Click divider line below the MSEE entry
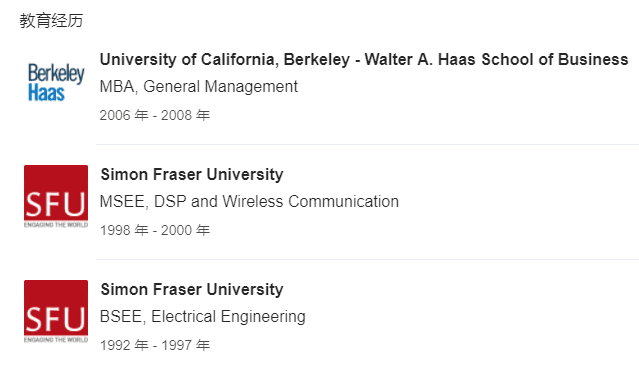639x368 pixels. pyautogui.click(x=368, y=259)
